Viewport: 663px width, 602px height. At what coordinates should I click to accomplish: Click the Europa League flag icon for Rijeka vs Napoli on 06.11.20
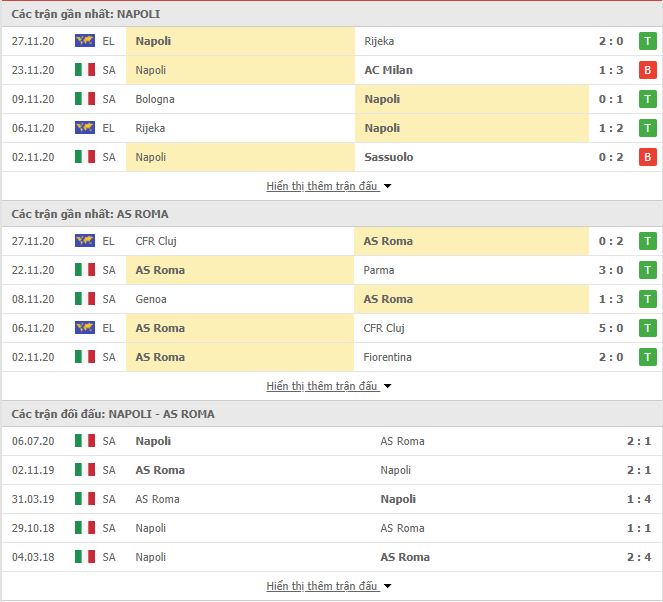[85, 128]
